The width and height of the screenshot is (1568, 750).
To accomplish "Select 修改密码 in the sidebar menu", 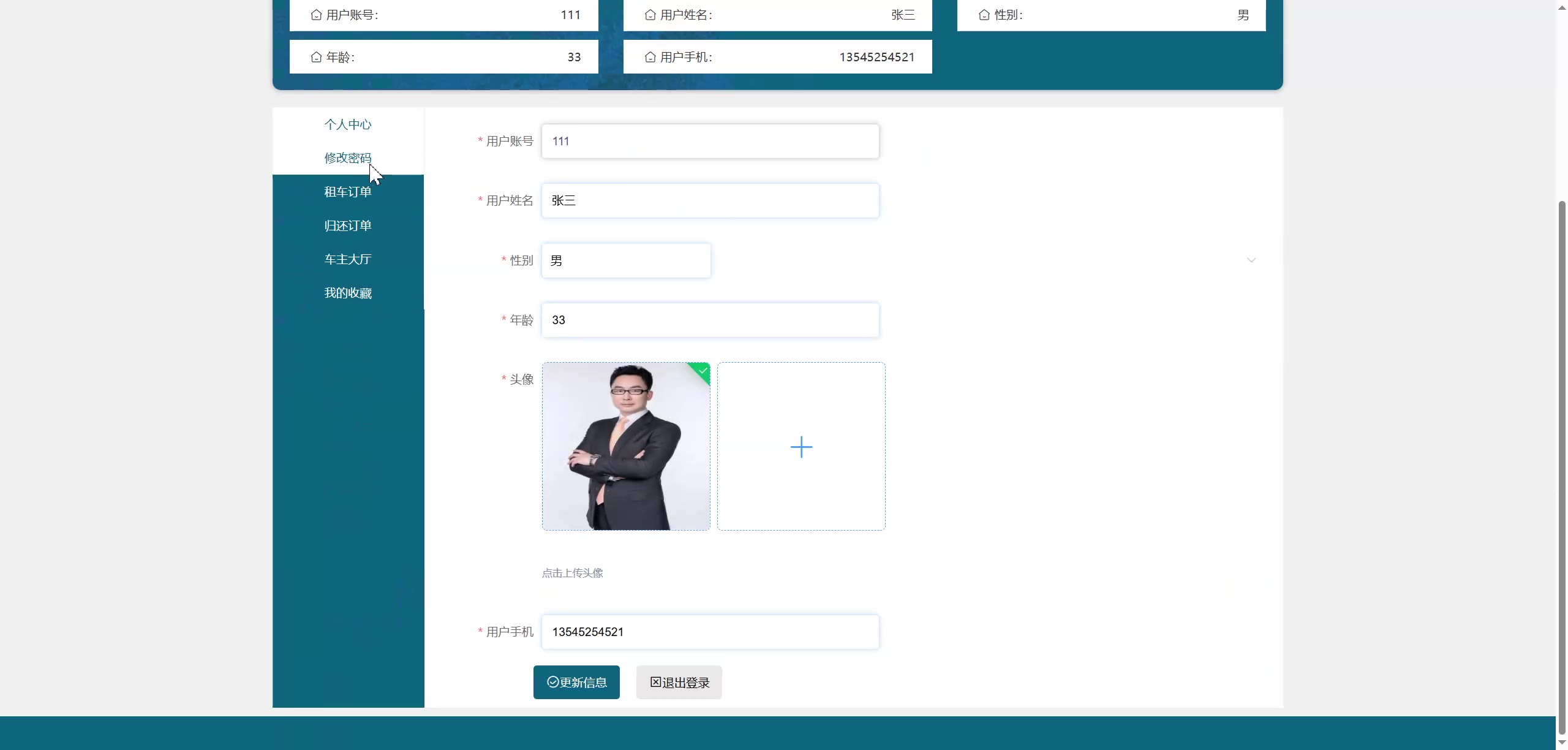I will pyautogui.click(x=348, y=158).
